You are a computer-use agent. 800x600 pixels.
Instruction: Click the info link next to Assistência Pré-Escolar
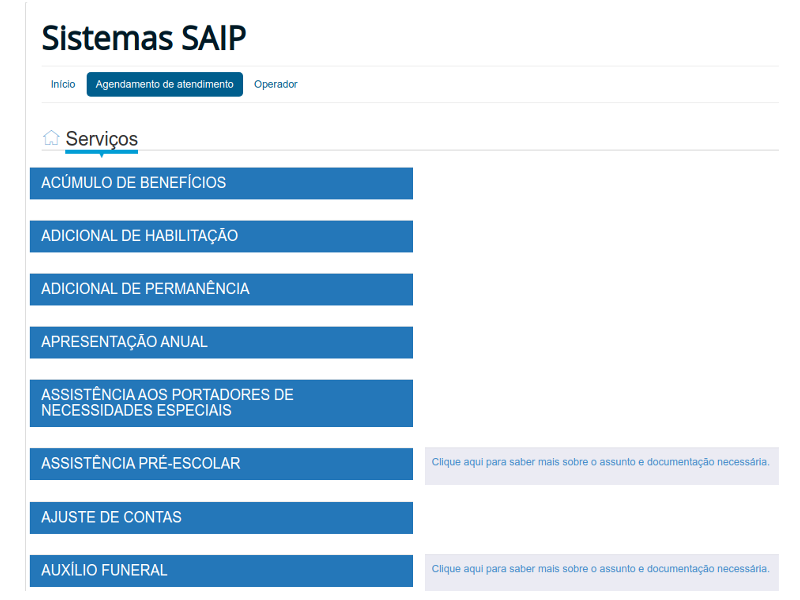click(x=600, y=462)
